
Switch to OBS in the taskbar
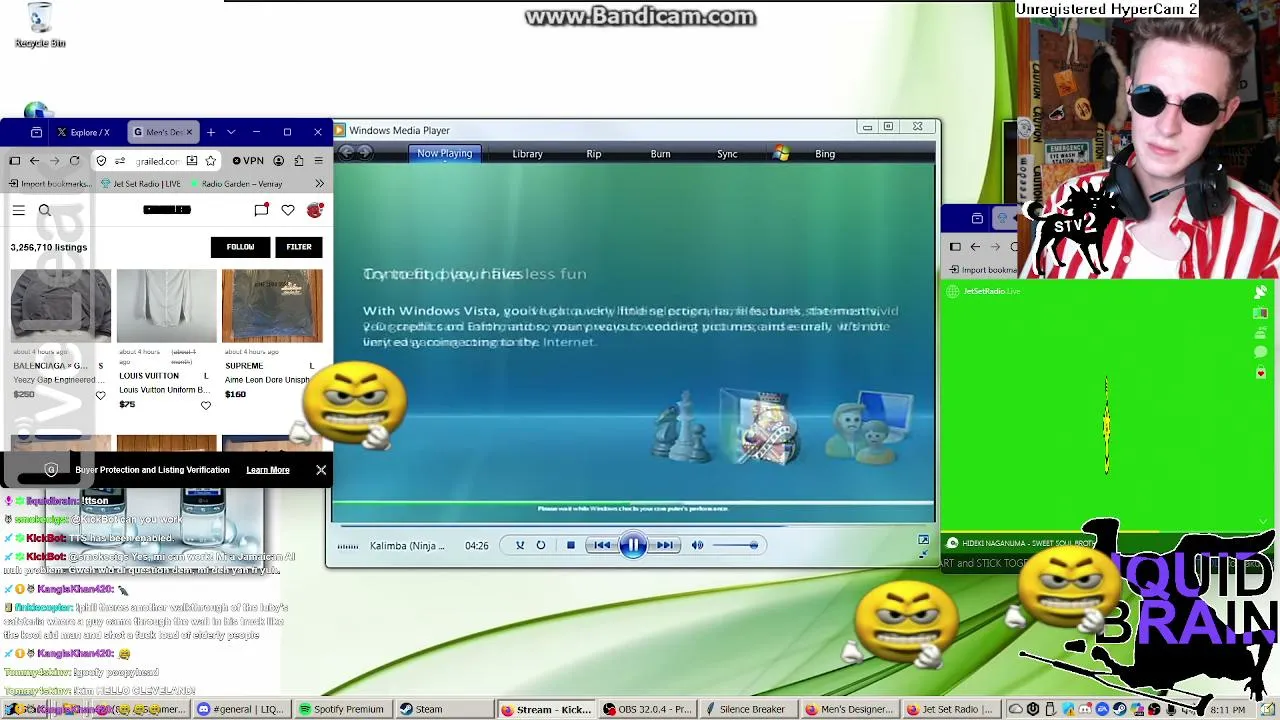coord(647,709)
